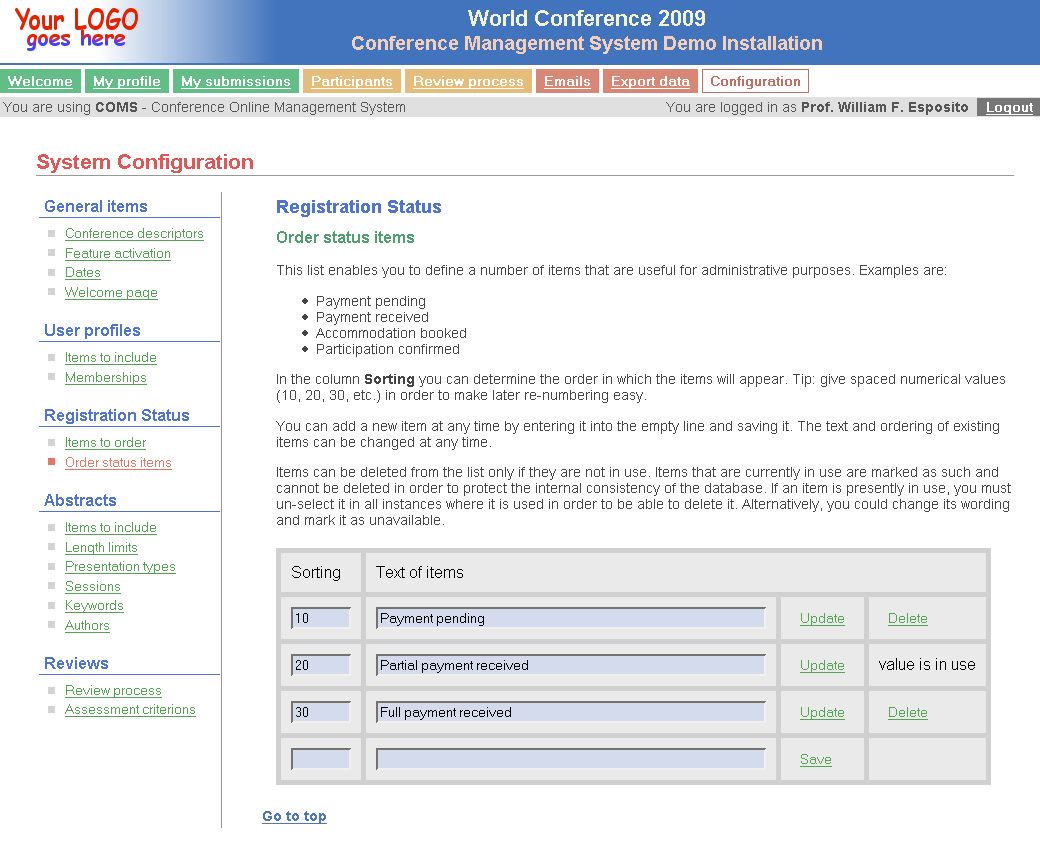Open the Presentation types link
Viewport: 1040px width, 858px height.
tap(120, 566)
